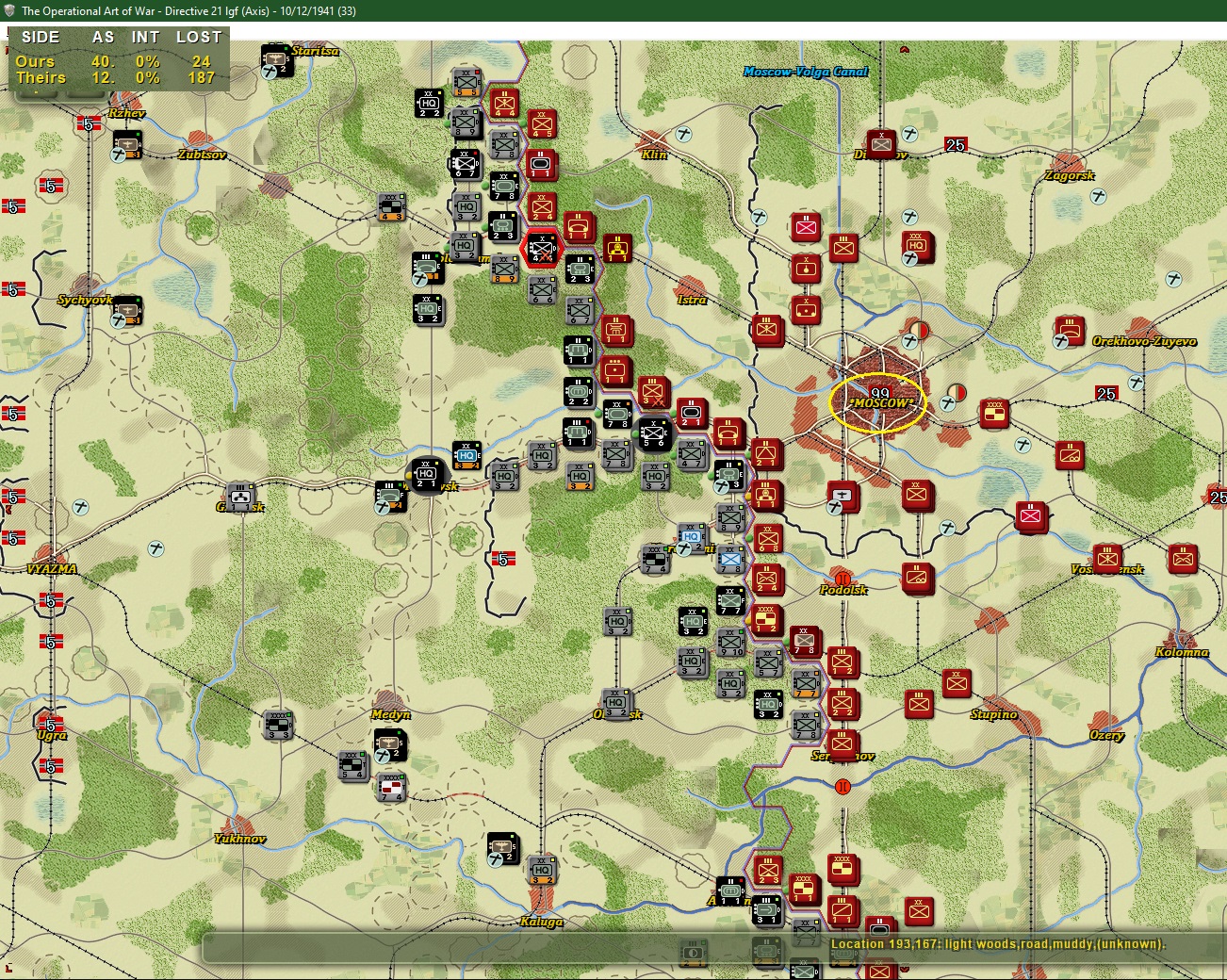Viewport: 1227px width, 980px height.
Task: Select the German aircraft counter at Medyn
Action: 389,744
